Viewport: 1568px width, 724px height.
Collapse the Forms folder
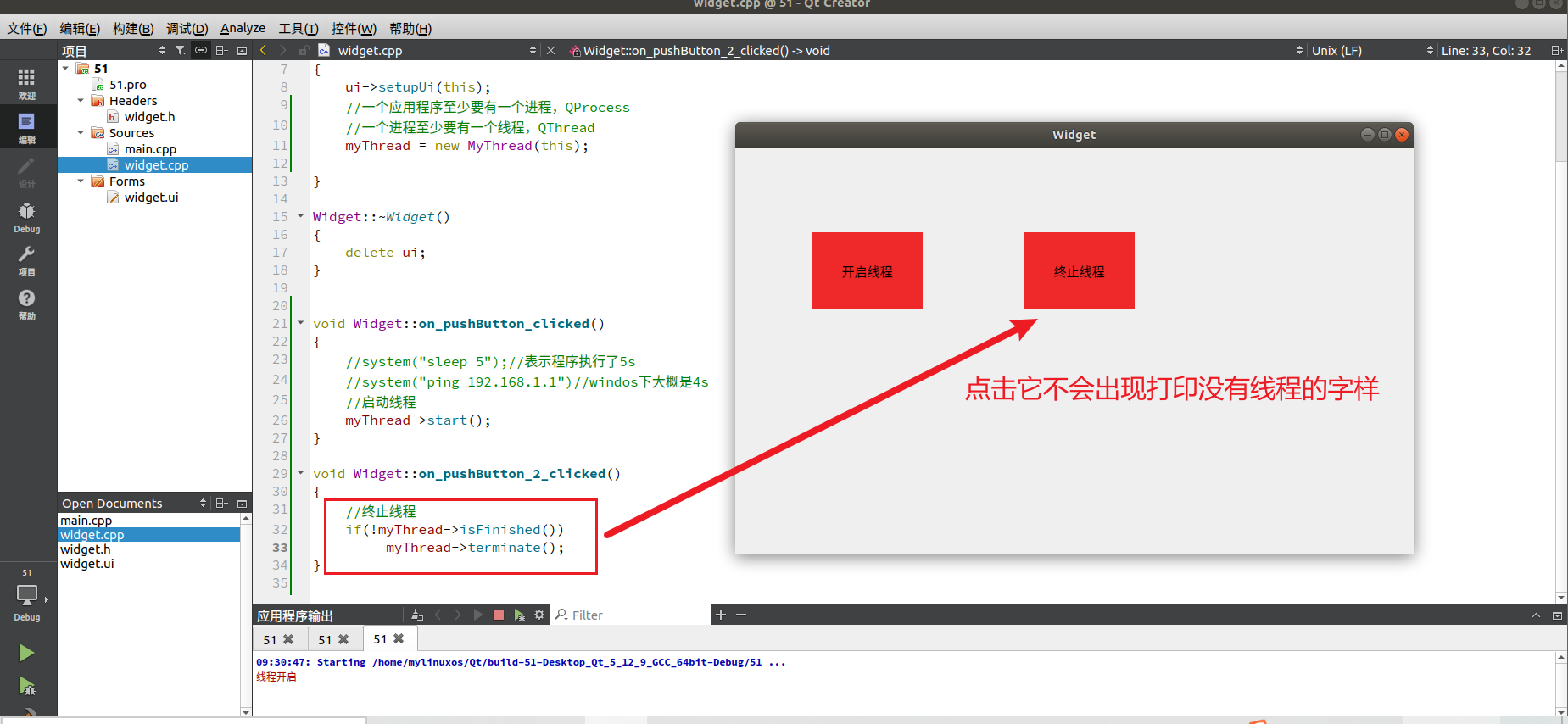[81, 181]
